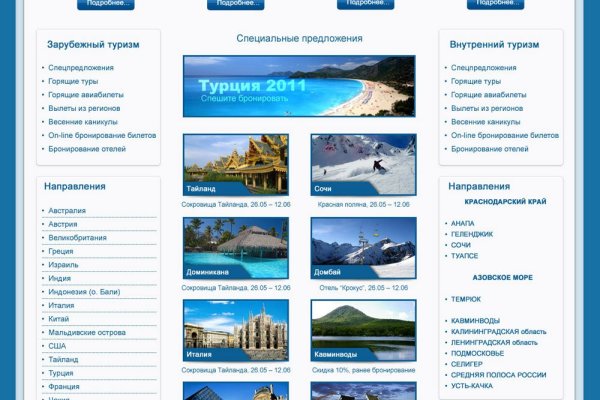Click the Таиланд tour photo thumbnail

tap(235, 164)
